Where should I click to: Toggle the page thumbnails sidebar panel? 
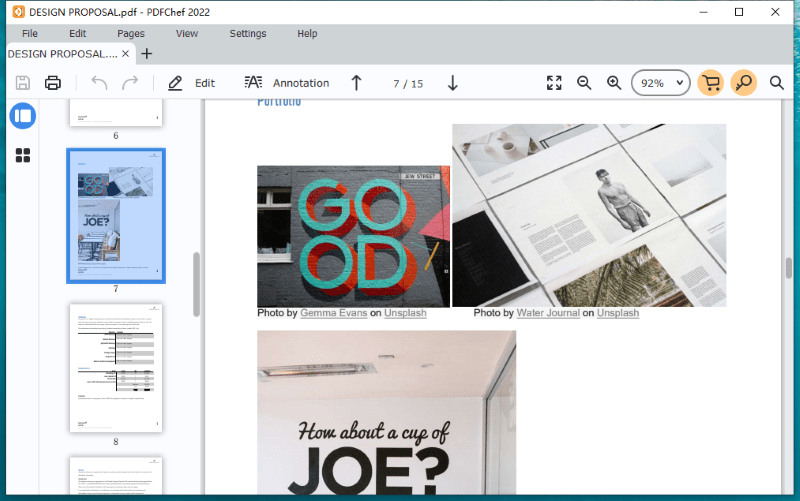pyautogui.click(x=23, y=115)
